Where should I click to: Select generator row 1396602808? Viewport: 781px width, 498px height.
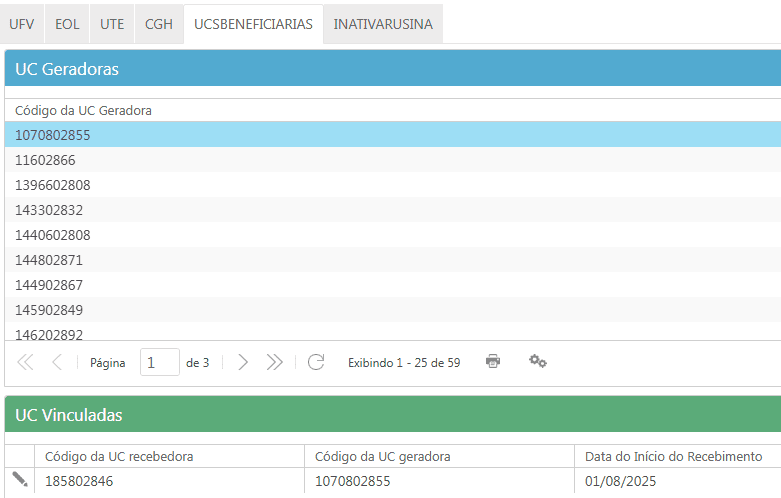click(x=52, y=185)
